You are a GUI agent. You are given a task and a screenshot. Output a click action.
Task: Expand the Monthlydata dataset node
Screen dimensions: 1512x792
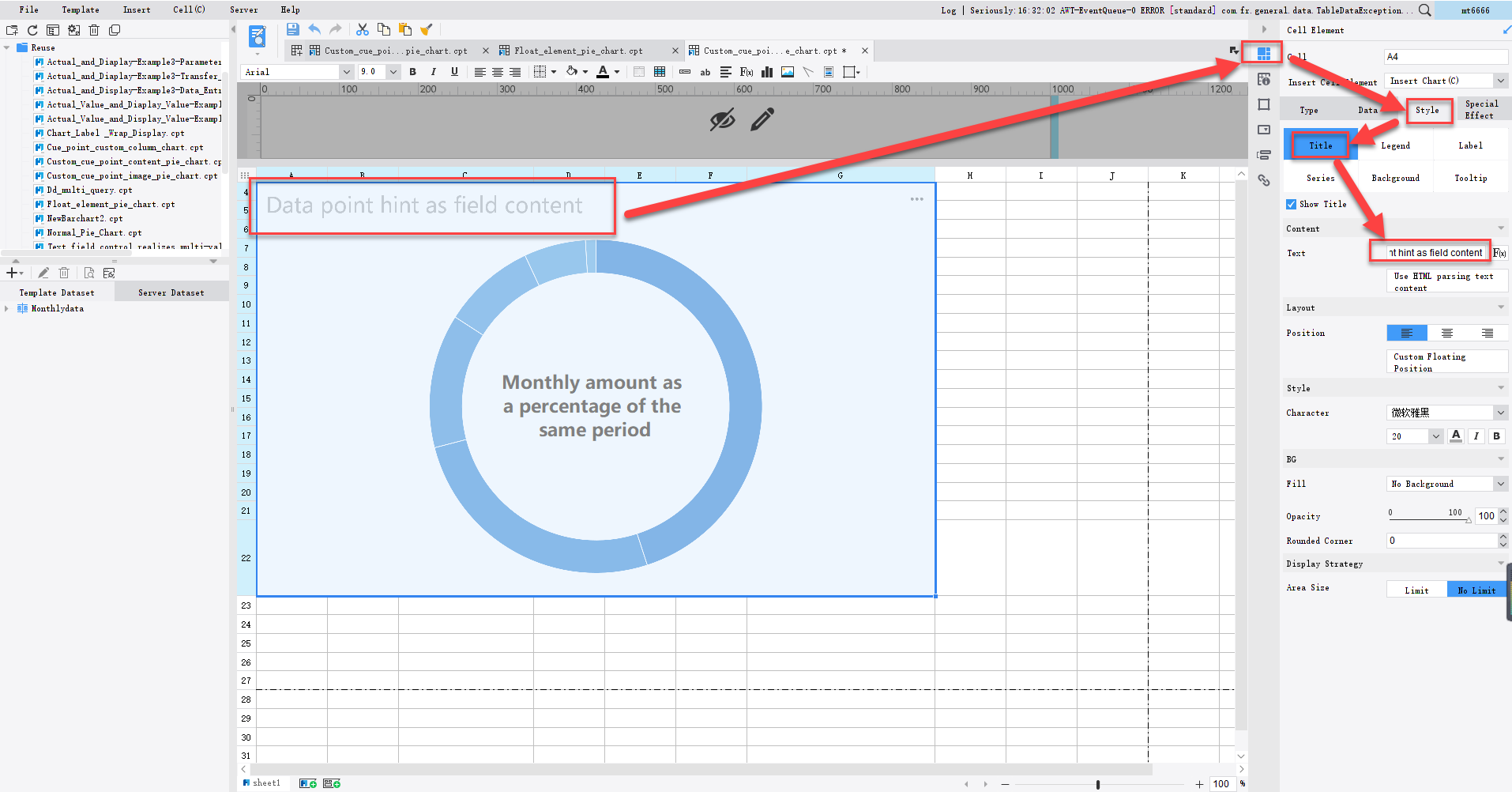pyautogui.click(x=7, y=308)
